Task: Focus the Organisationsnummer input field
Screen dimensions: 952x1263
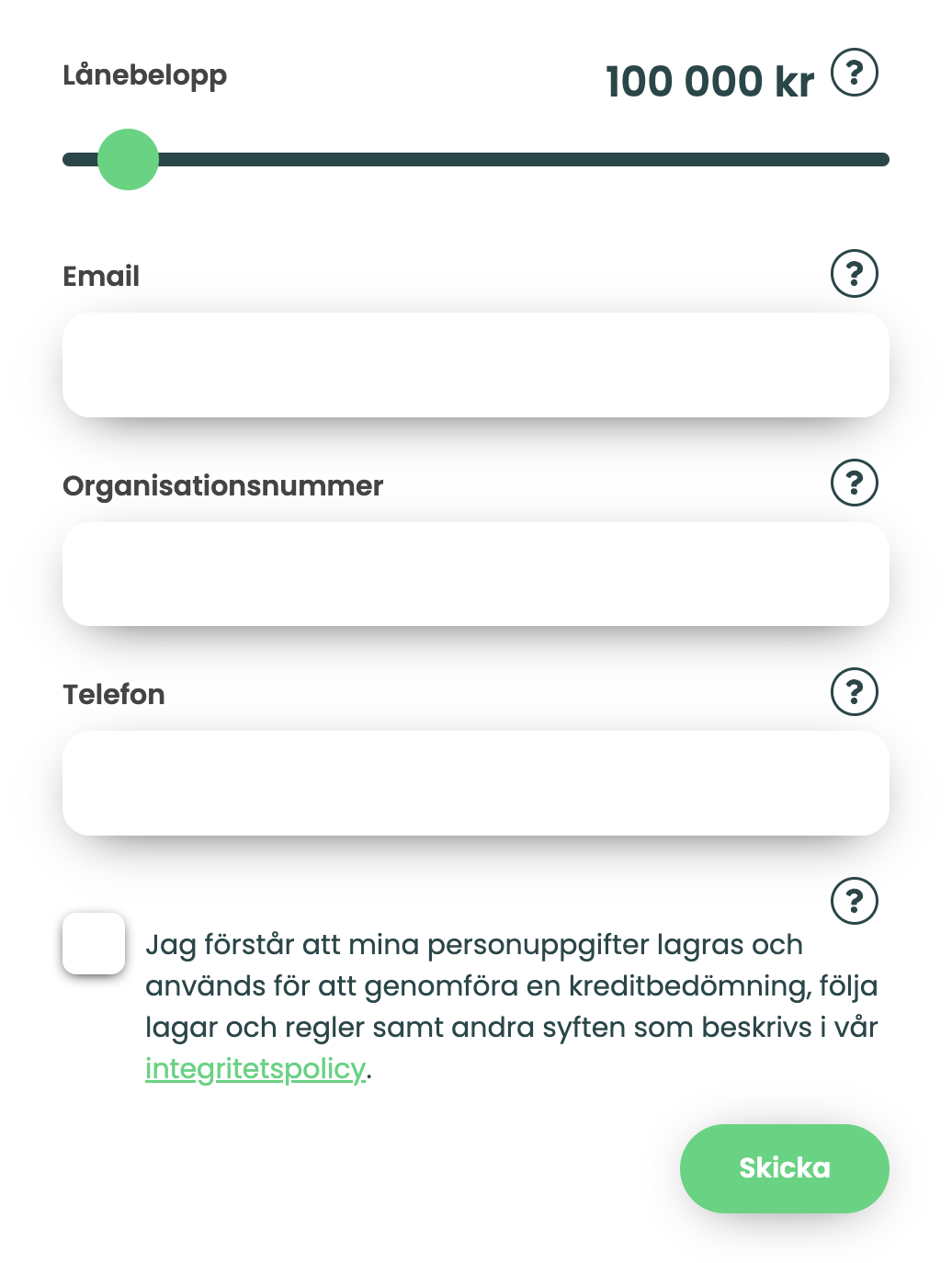Action: tap(476, 575)
